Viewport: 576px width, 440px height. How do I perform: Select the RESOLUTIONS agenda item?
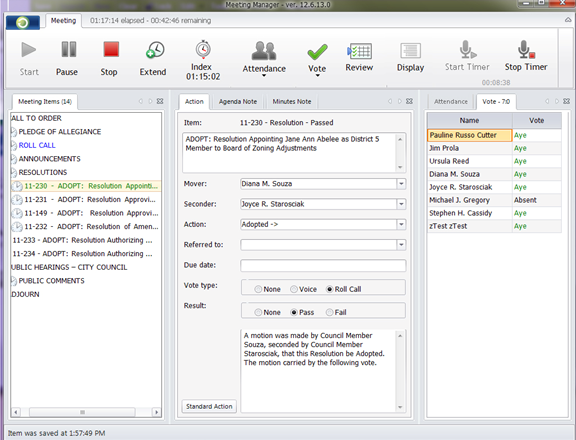point(43,173)
